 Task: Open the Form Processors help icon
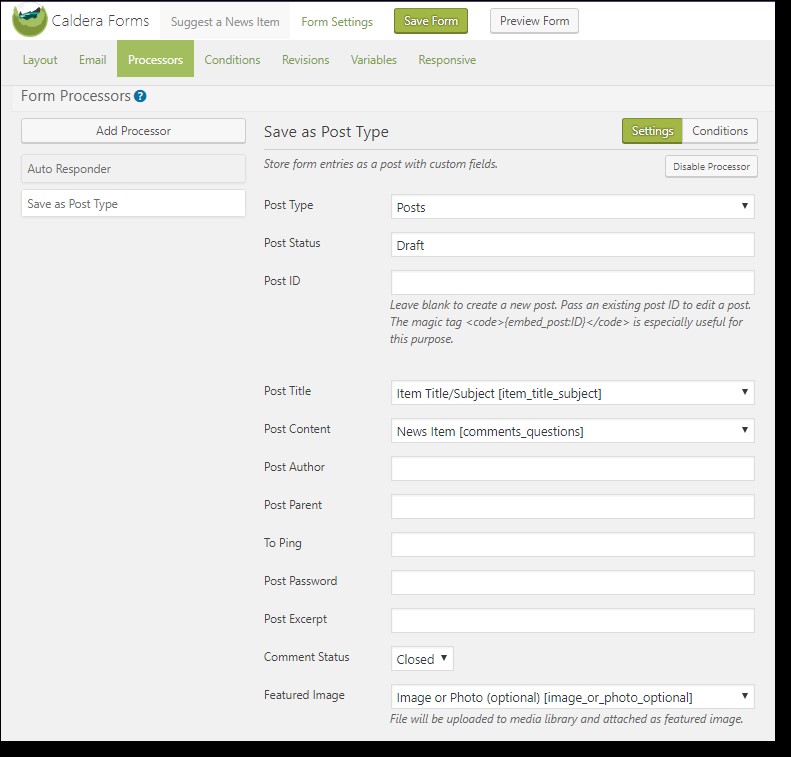coord(140,96)
